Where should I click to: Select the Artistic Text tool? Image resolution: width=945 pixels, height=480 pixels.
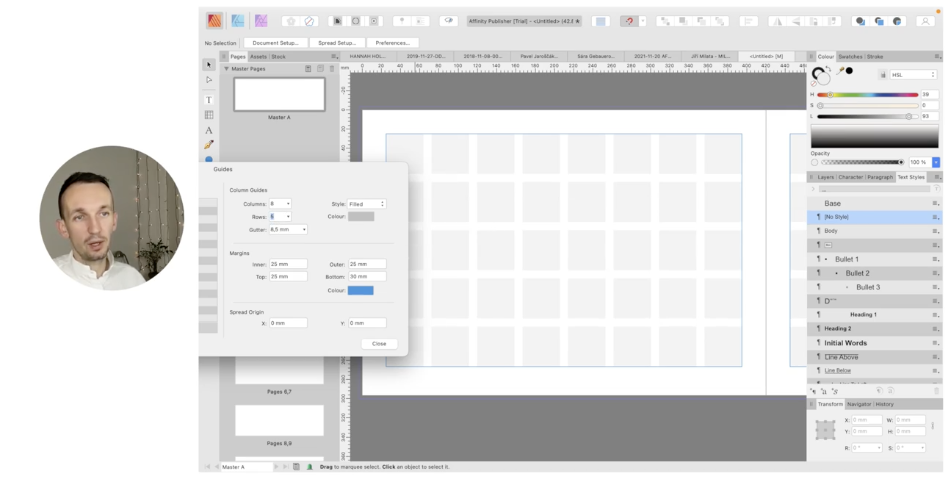(209, 130)
